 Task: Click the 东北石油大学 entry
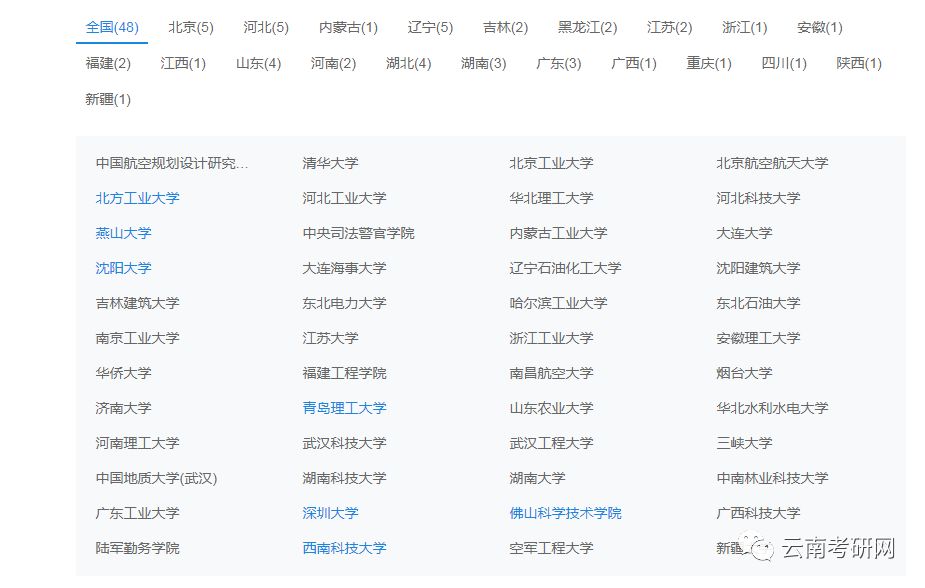click(x=758, y=303)
